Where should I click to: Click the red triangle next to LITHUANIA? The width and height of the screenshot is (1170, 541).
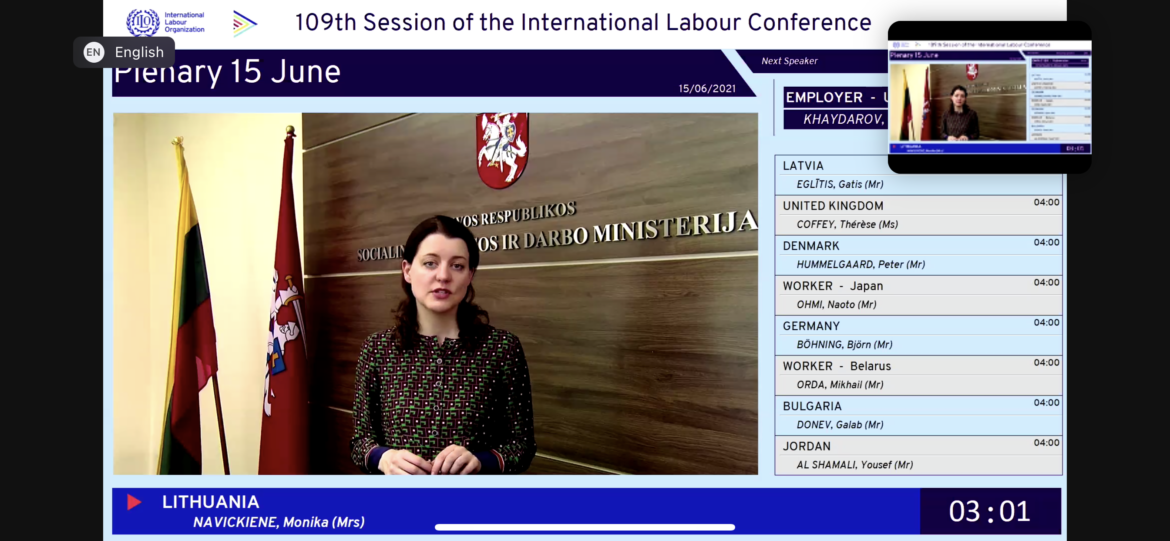[x=134, y=502]
